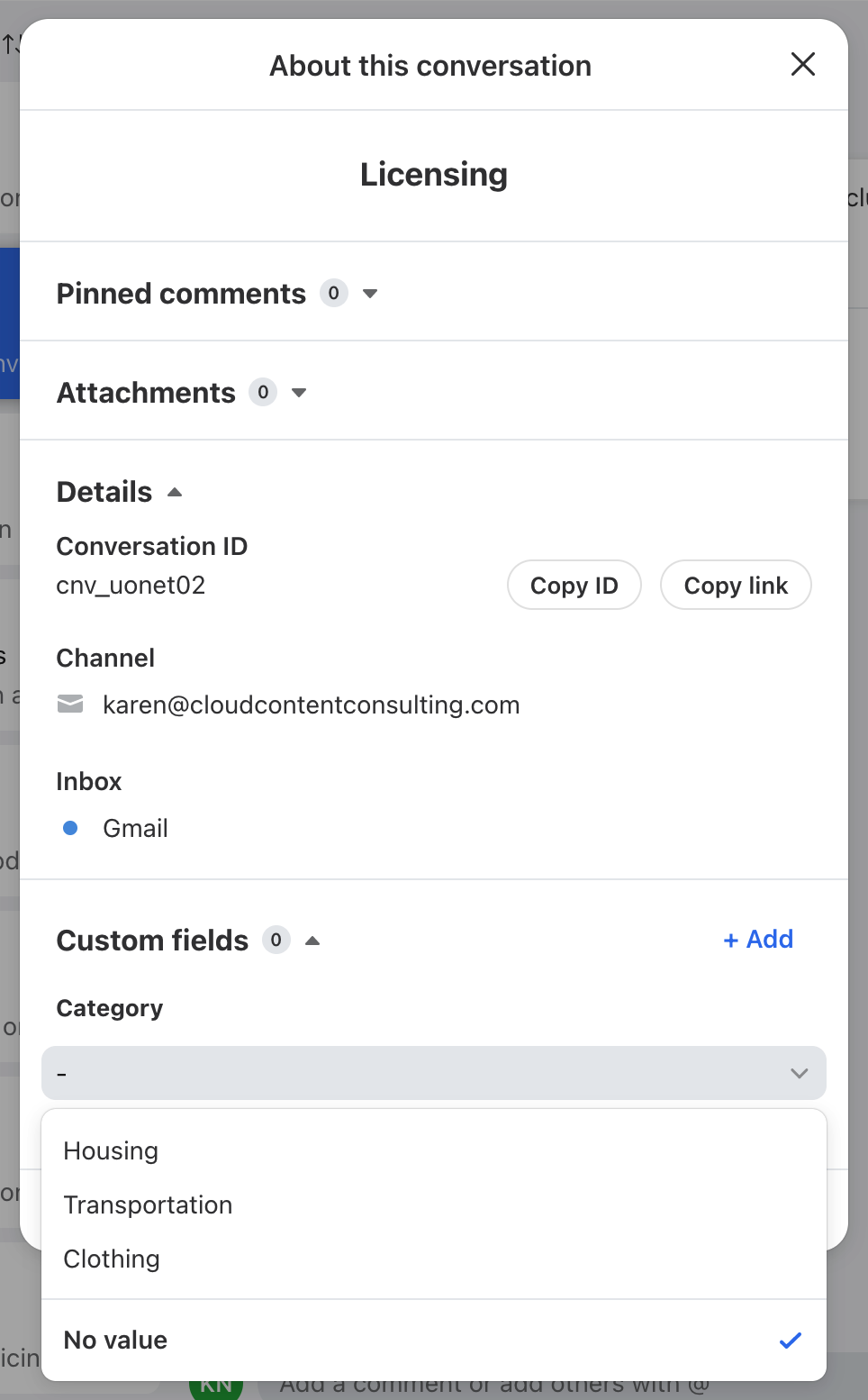Expand the Pinned comments section
The image size is (868, 1400).
click(x=370, y=294)
